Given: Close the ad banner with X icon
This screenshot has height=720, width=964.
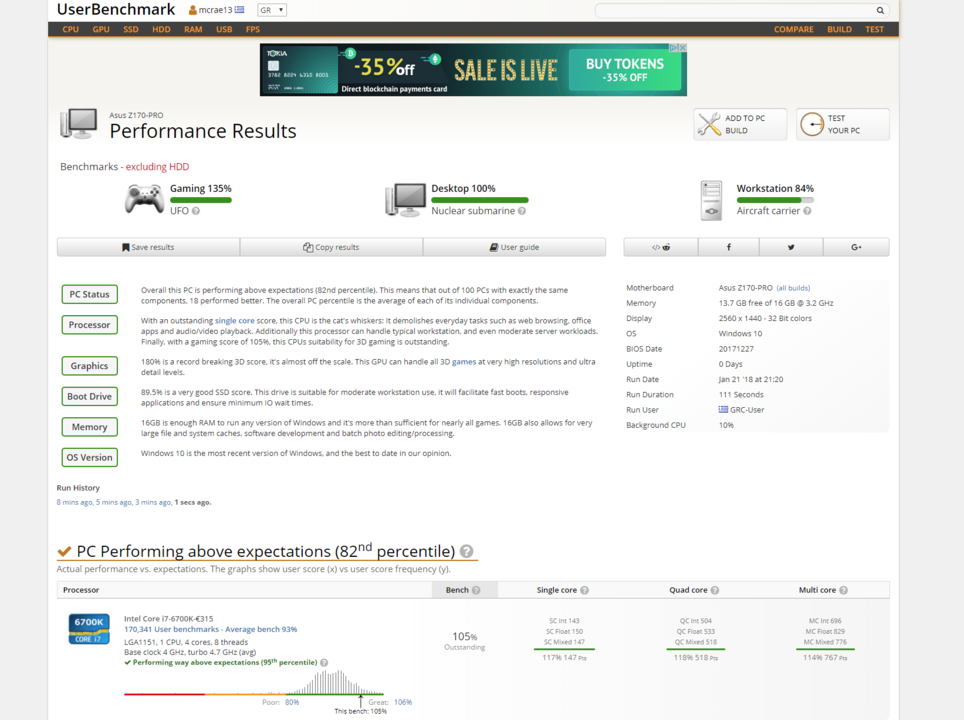Looking at the screenshot, I should tap(682, 47).
